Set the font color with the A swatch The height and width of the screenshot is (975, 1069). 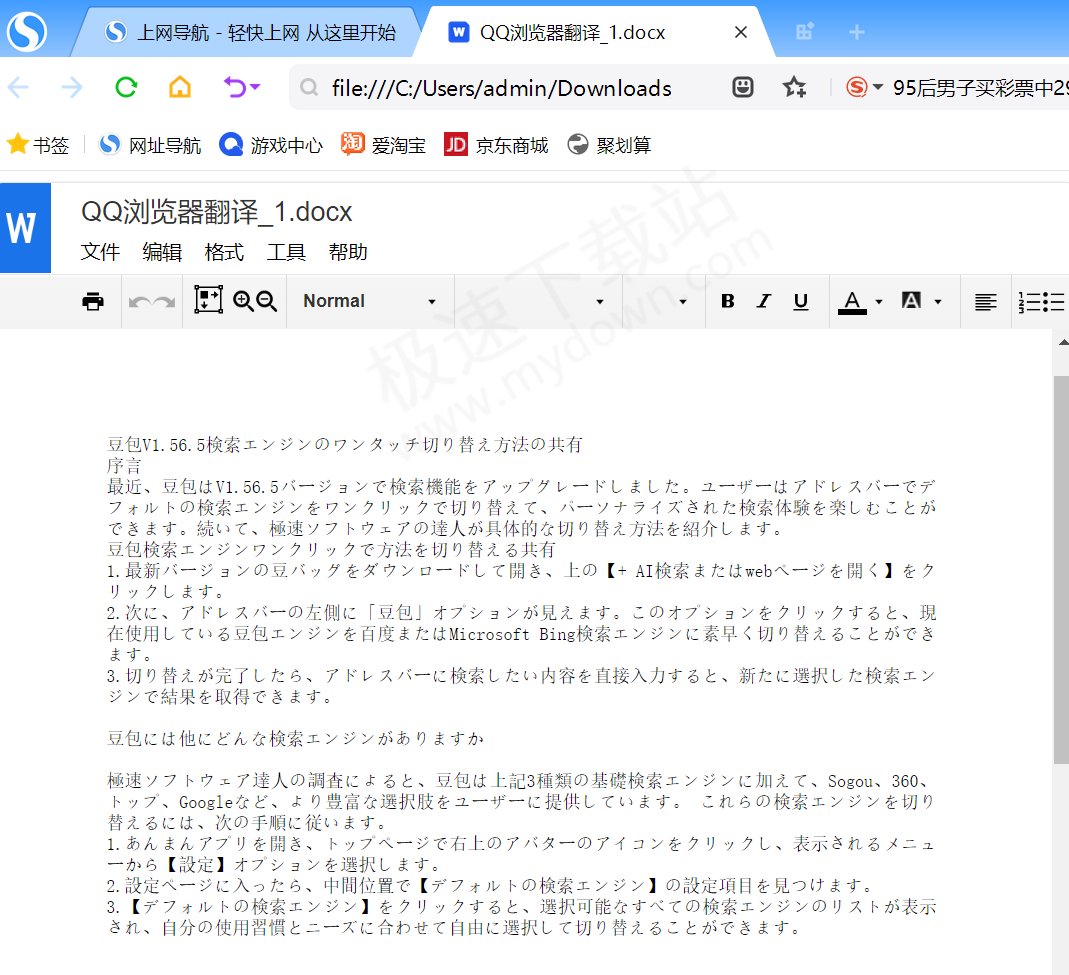tap(852, 300)
